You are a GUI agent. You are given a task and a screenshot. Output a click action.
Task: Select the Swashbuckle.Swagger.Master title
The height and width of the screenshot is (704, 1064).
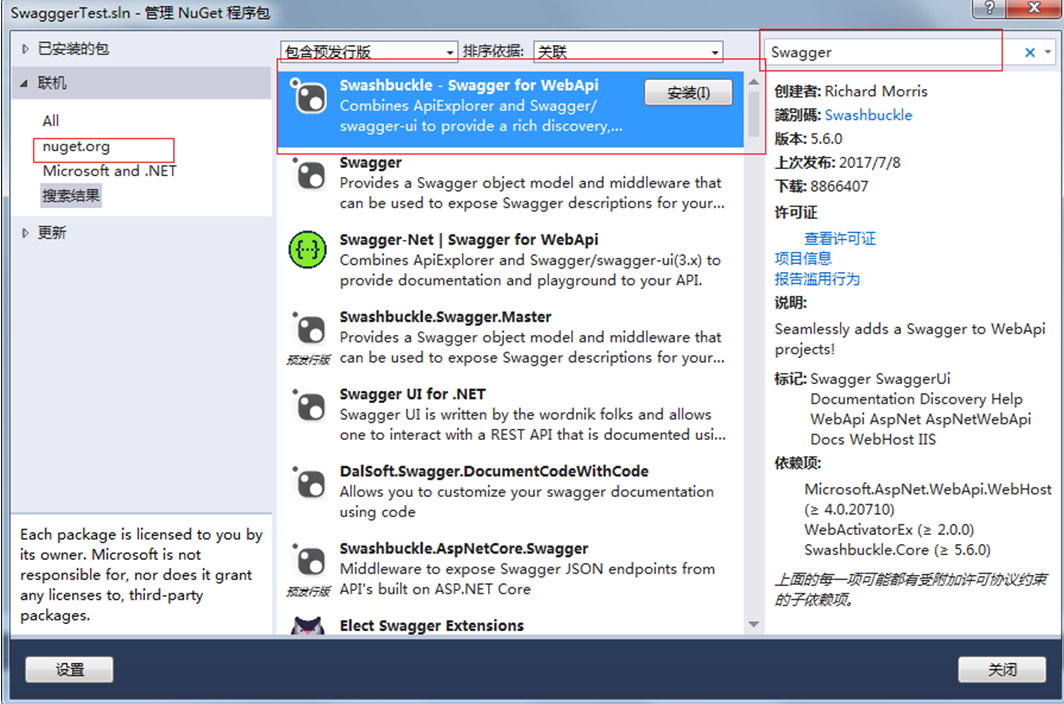pos(445,317)
